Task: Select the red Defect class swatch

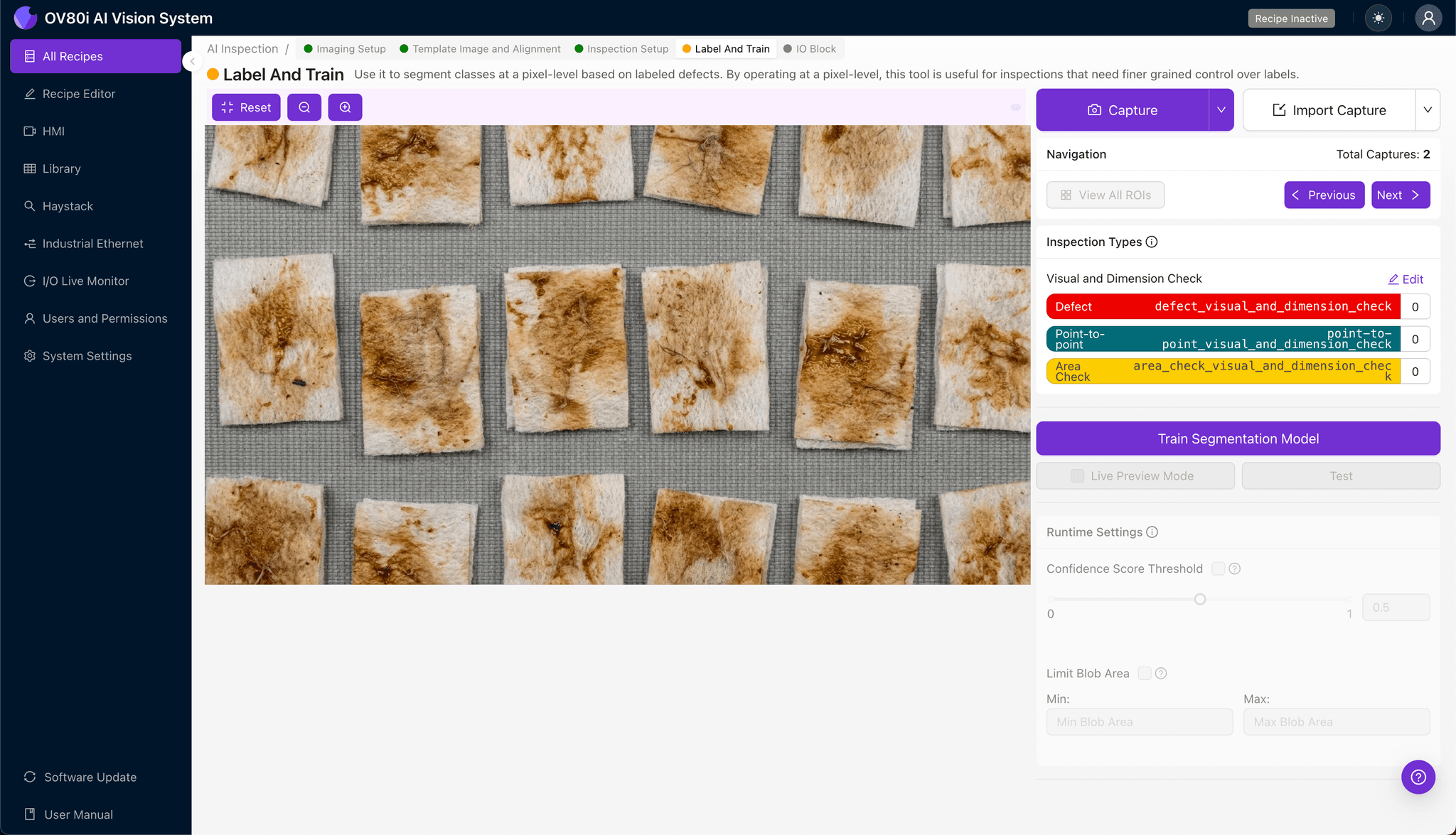Action: (1223, 306)
